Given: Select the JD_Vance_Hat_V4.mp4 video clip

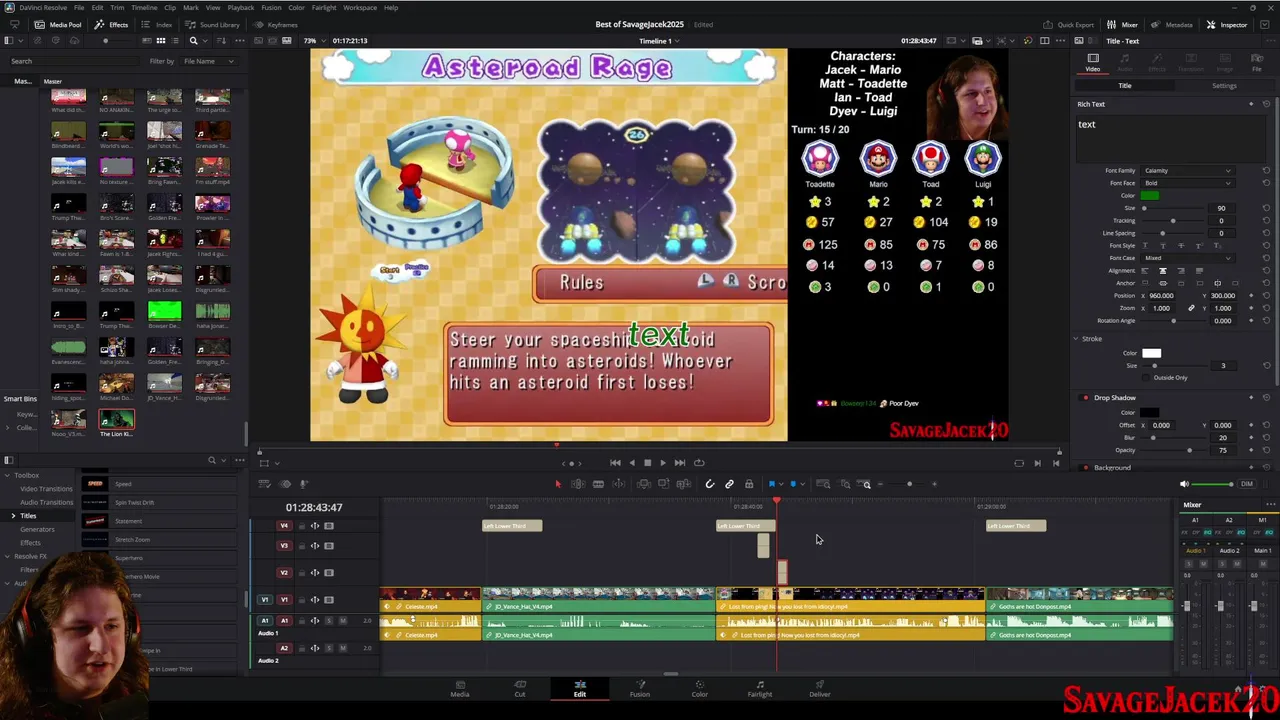Looking at the screenshot, I should click(599, 600).
